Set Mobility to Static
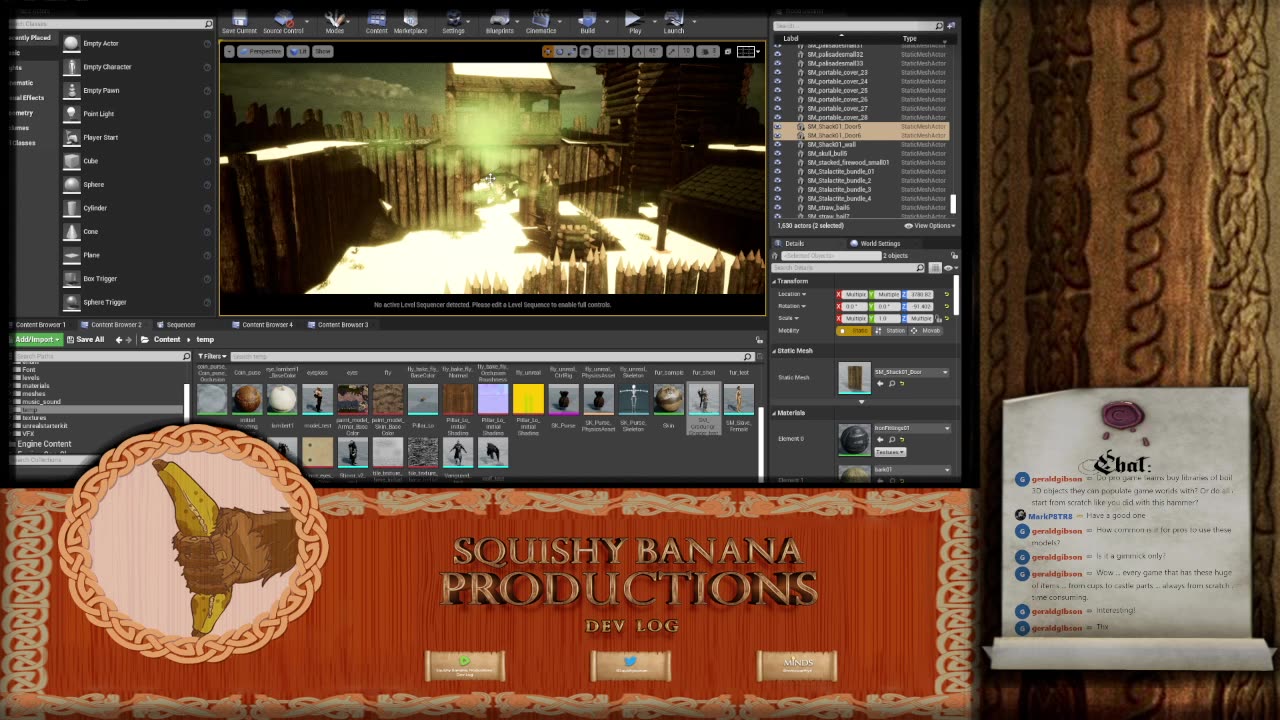The height and width of the screenshot is (720, 1280). click(855, 330)
